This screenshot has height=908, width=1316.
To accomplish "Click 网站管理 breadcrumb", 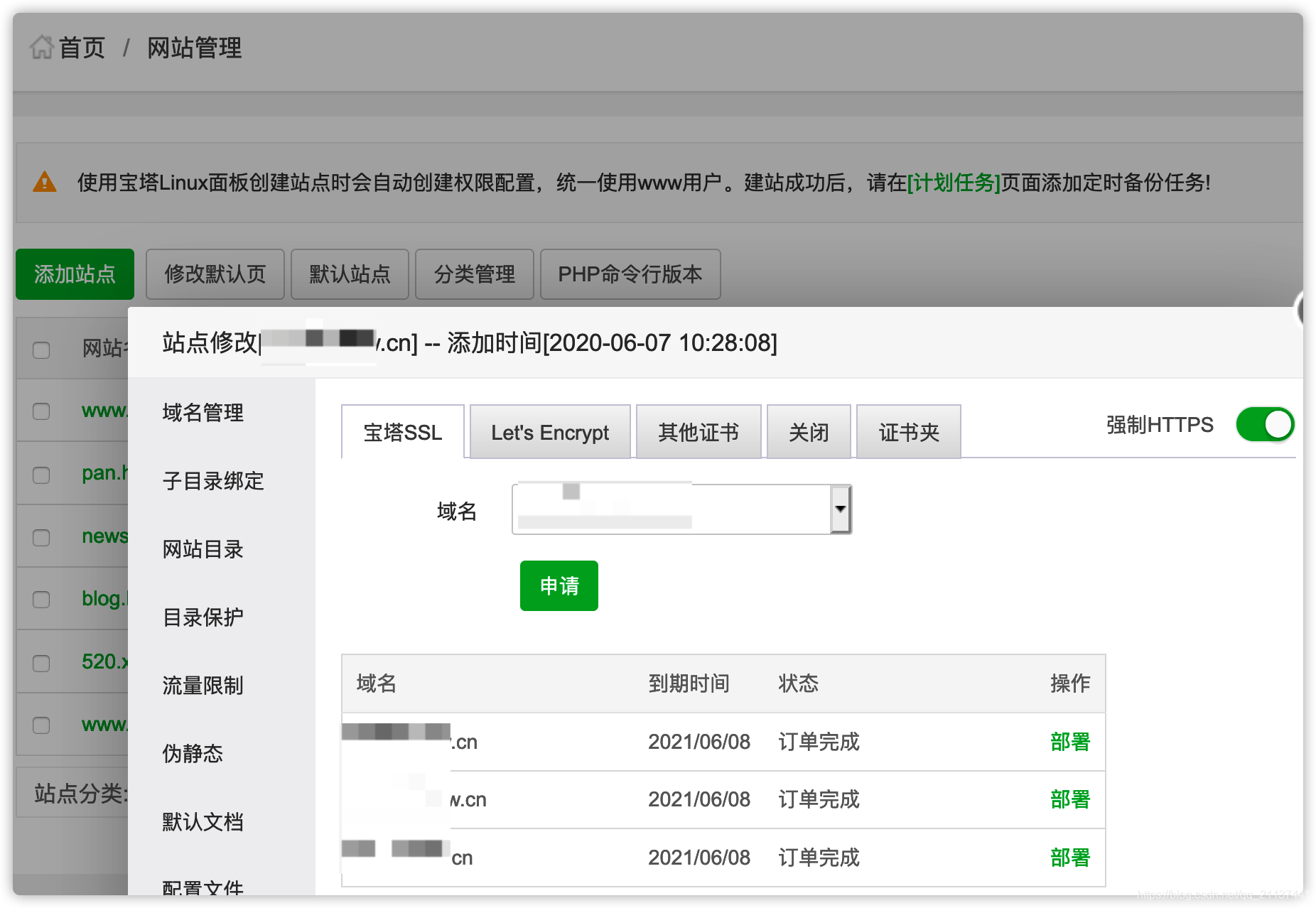I will [x=194, y=48].
